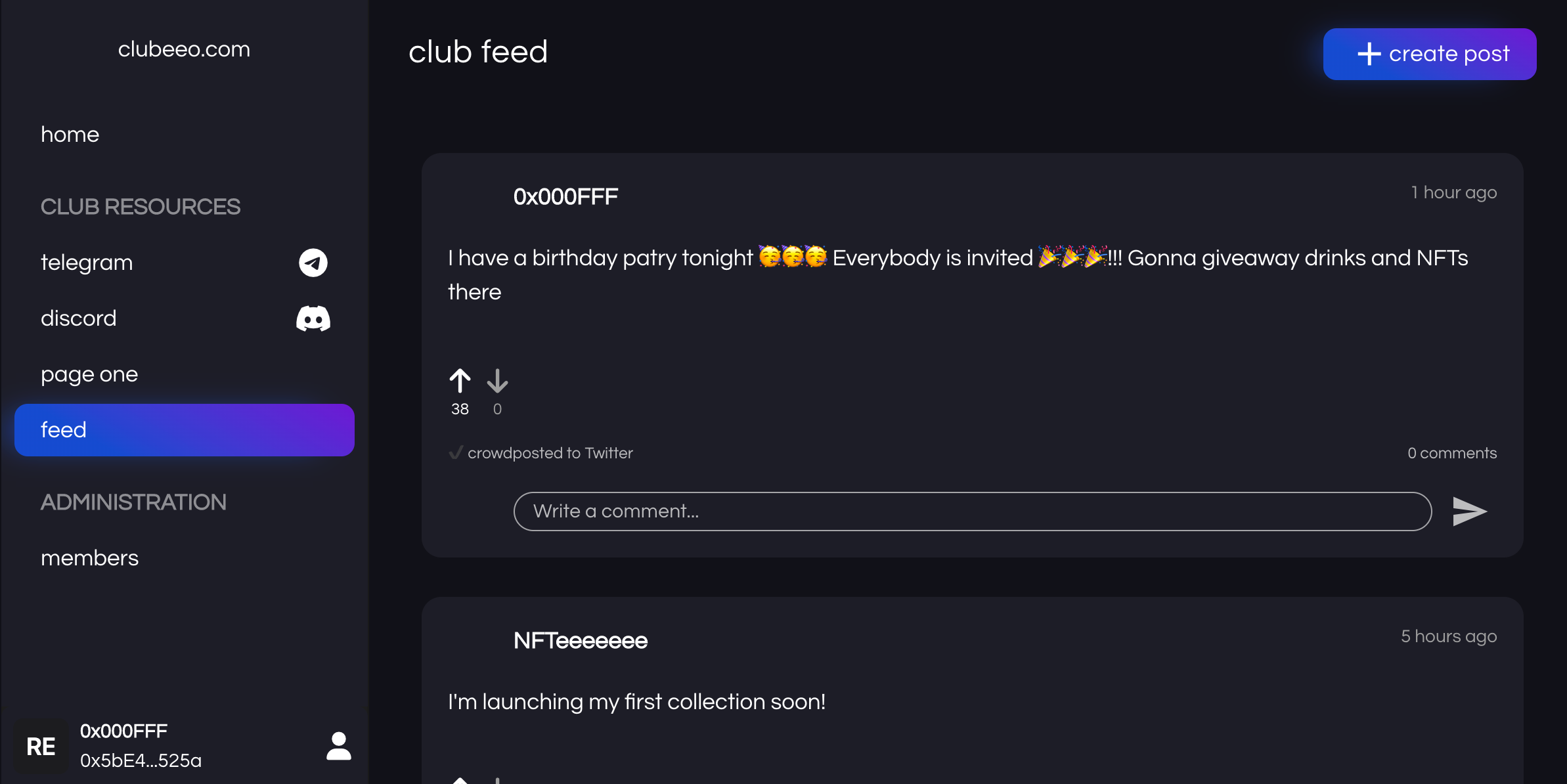View NFTeeeeeee's author profile
1567x784 pixels.
(581, 640)
